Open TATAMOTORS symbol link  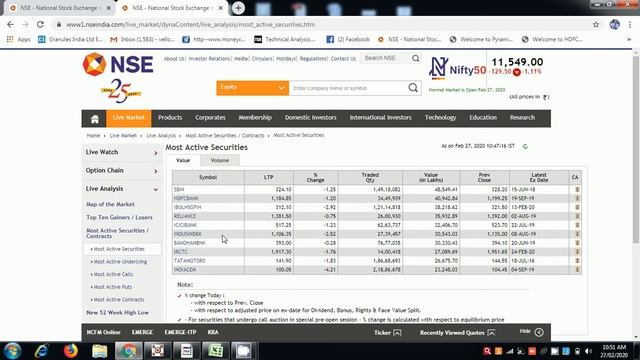click(189, 260)
